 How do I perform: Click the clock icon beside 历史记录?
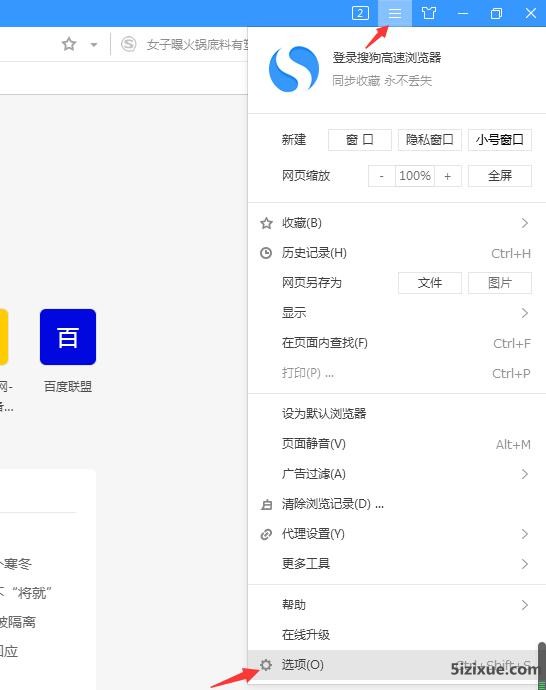266,253
